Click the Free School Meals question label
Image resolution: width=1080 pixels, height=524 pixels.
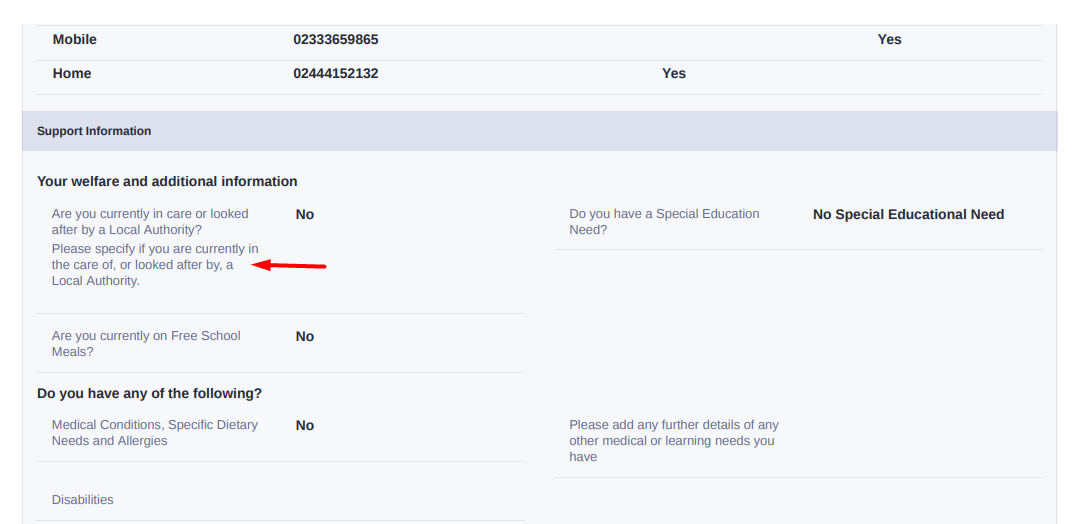146,344
